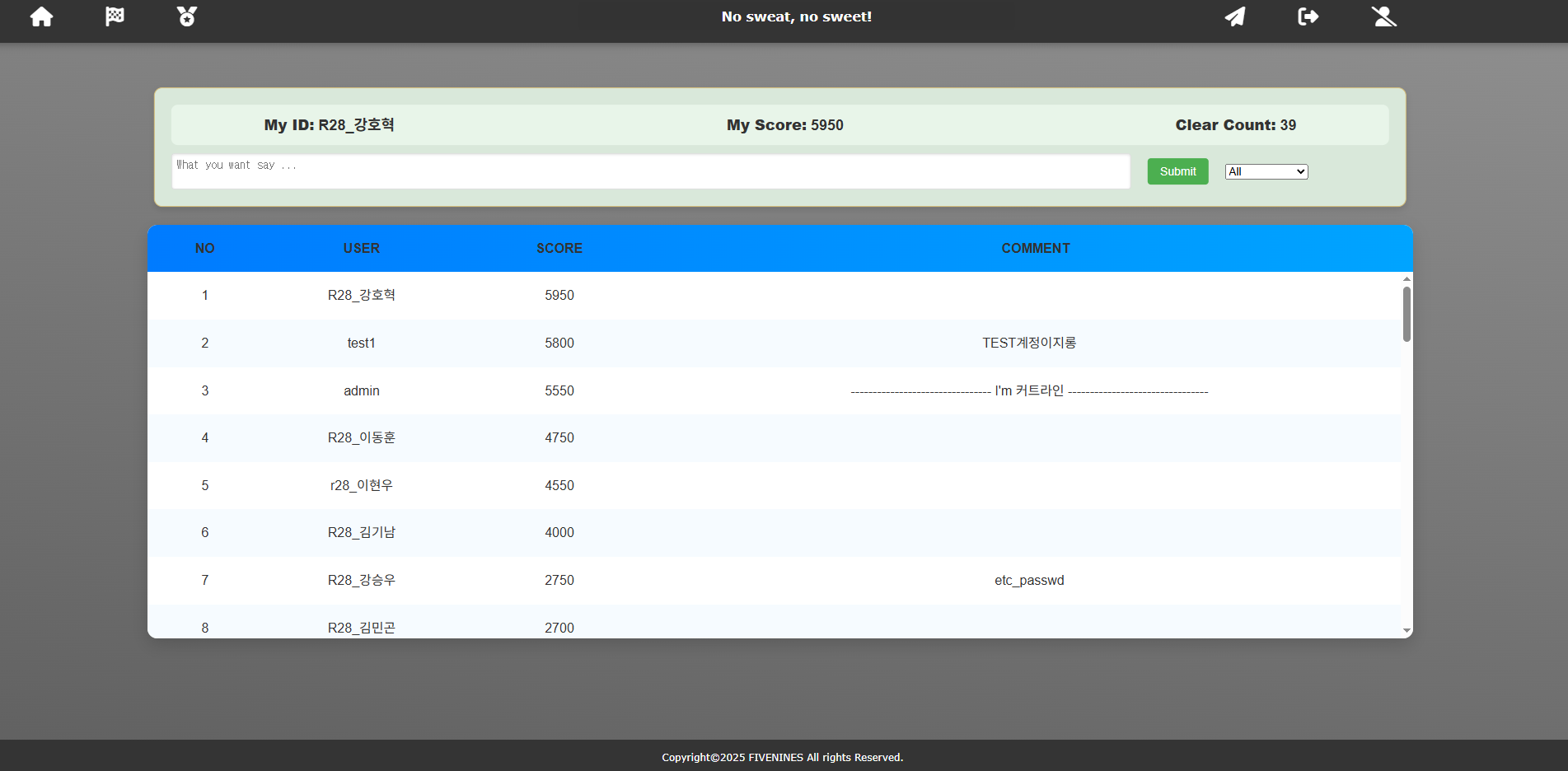Expand the All filter dropdown
The image size is (1568, 771).
click(x=1266, y=171)
